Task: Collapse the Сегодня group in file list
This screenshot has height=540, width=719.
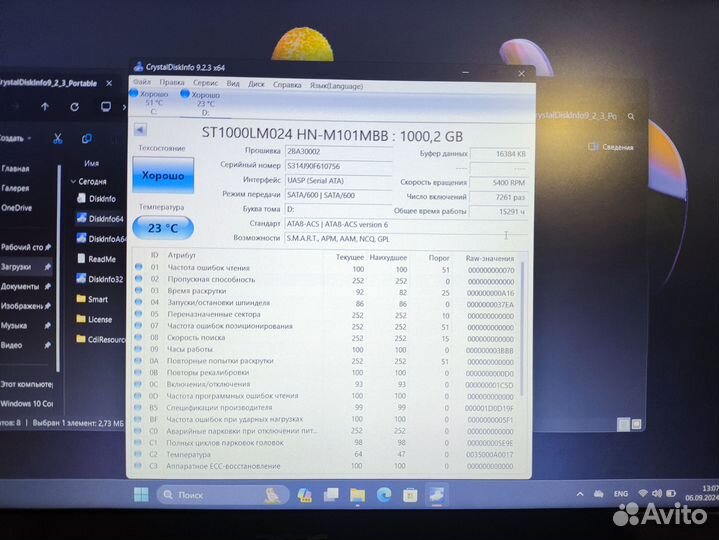Action: (74, 182)
